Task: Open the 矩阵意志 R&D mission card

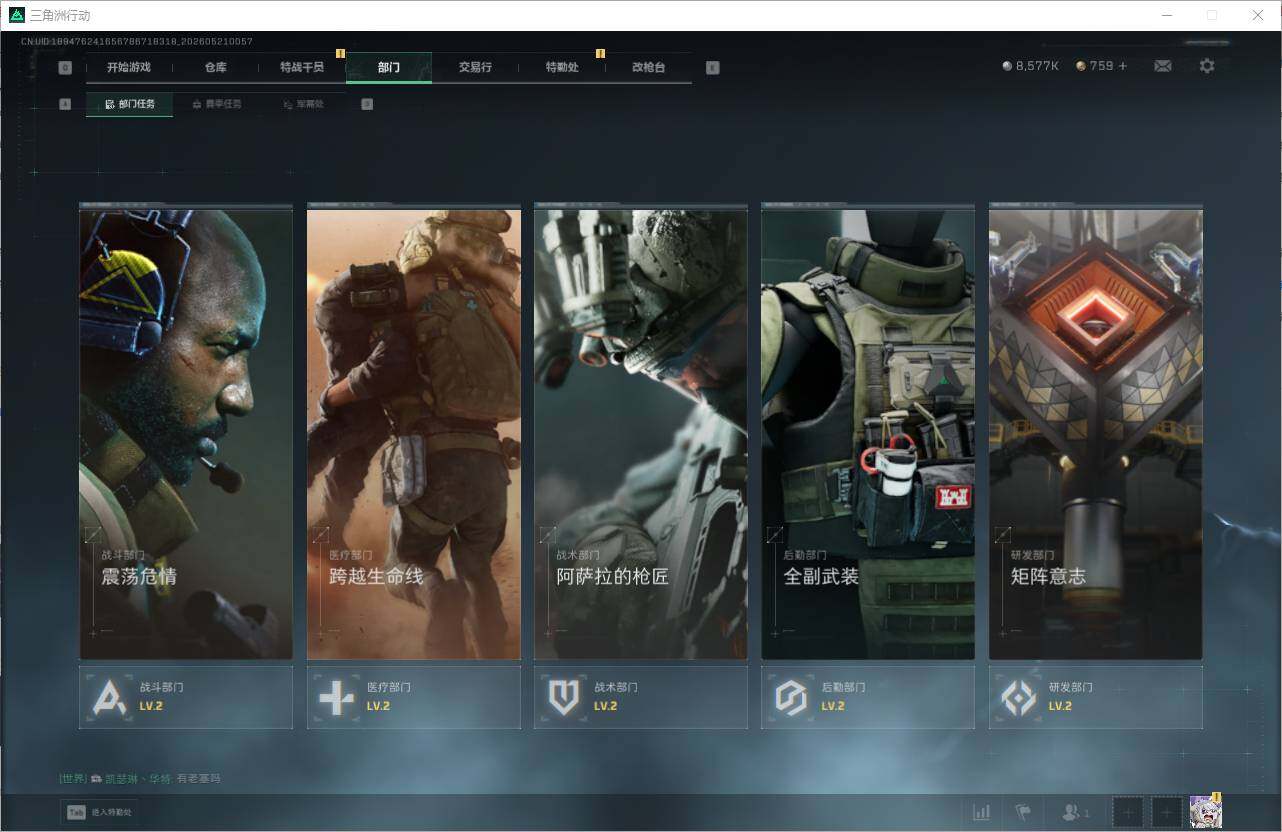Action: click(1096, 433)
